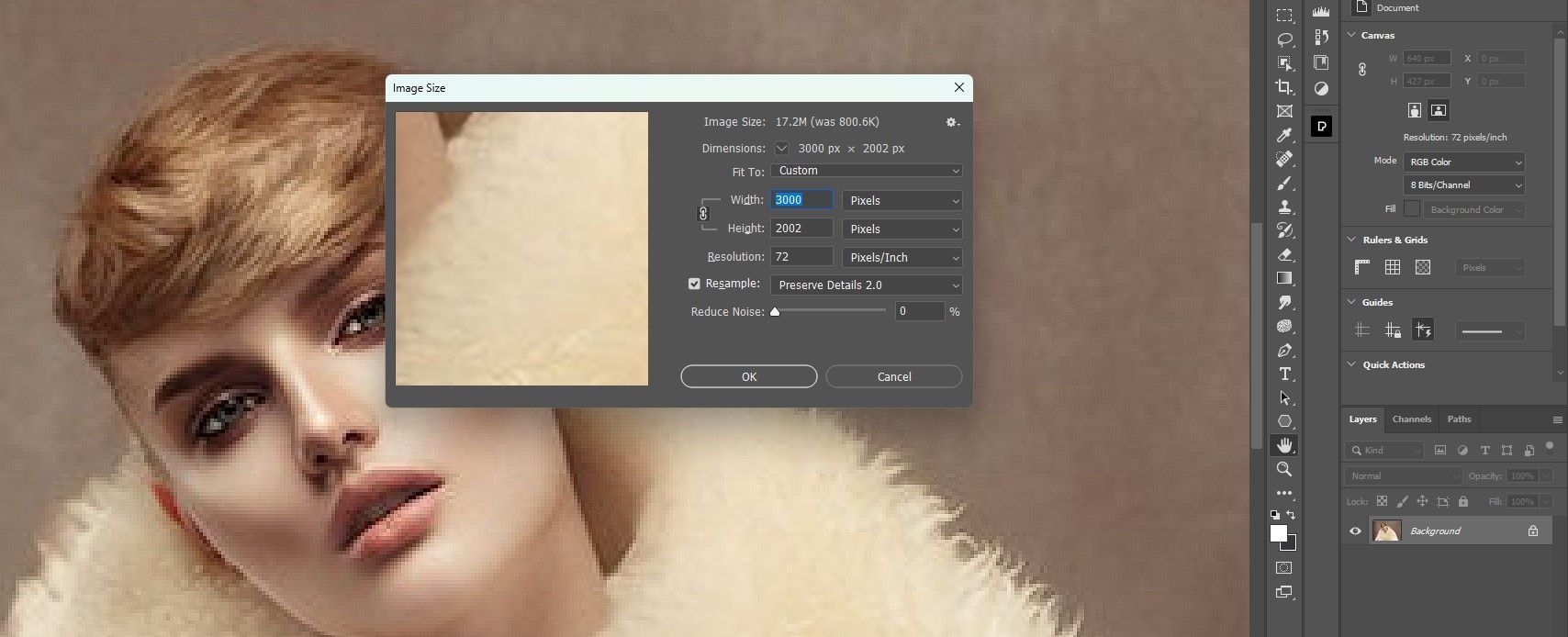
Task: Collapse the Canvas section
Action: pyautogui.click(x=1351, y=35)
